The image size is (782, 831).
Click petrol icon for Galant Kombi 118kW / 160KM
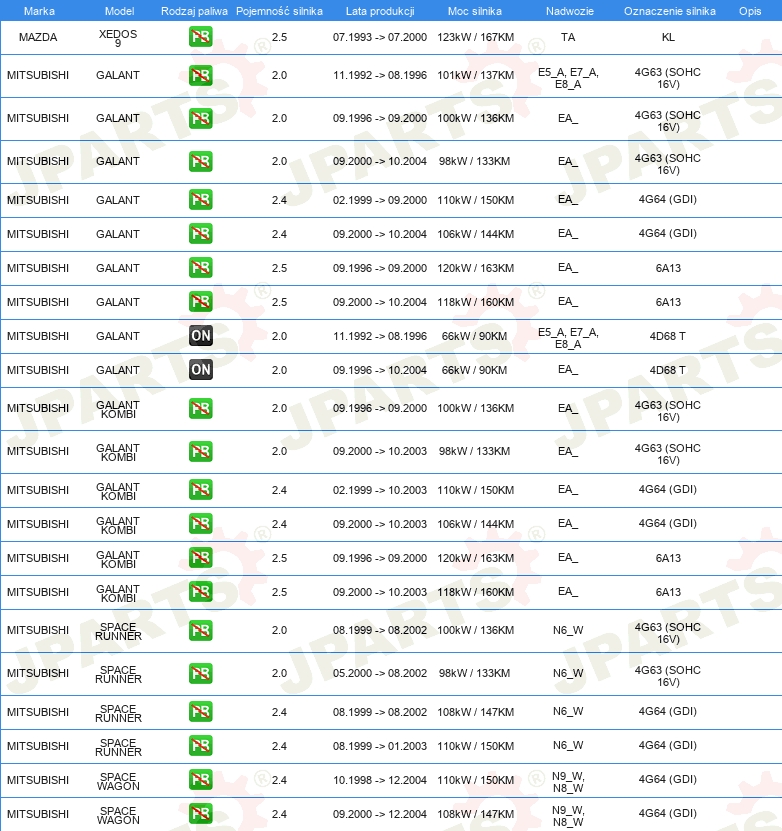coord(201,591)
